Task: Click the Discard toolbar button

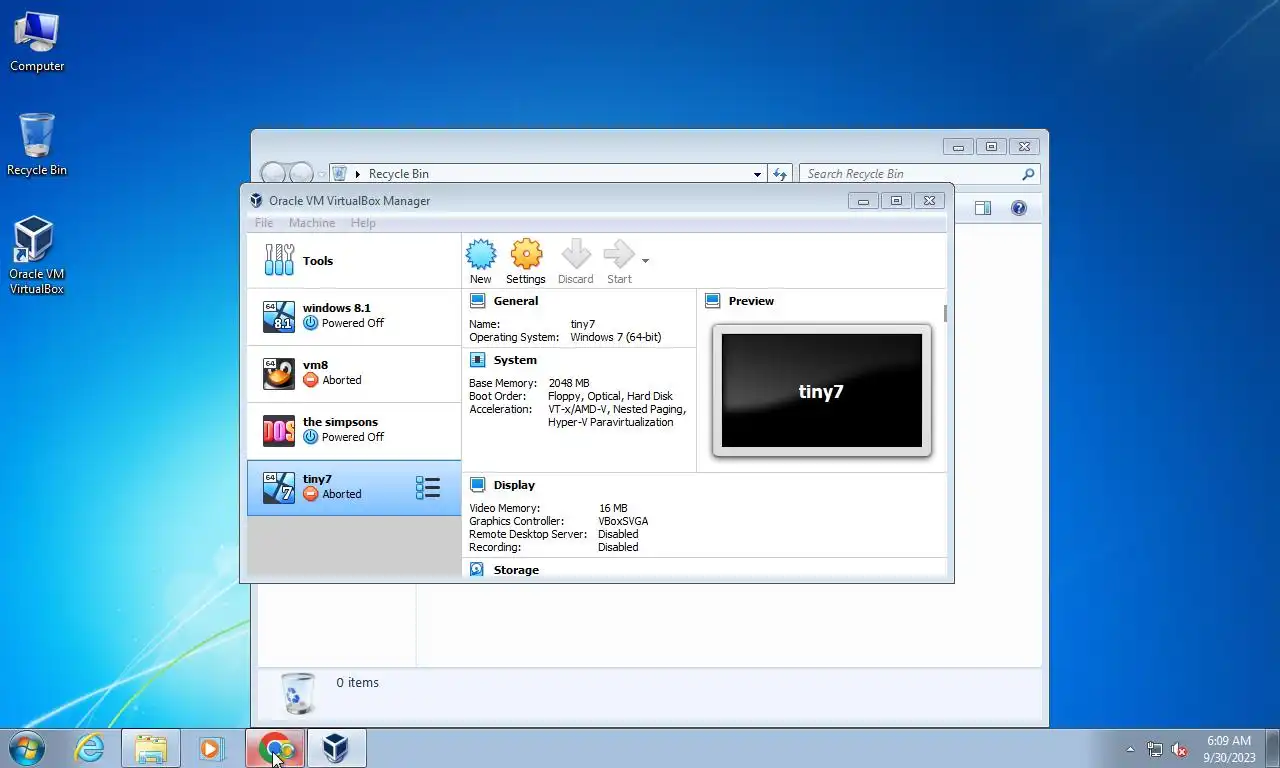Action: click(575, 262)
